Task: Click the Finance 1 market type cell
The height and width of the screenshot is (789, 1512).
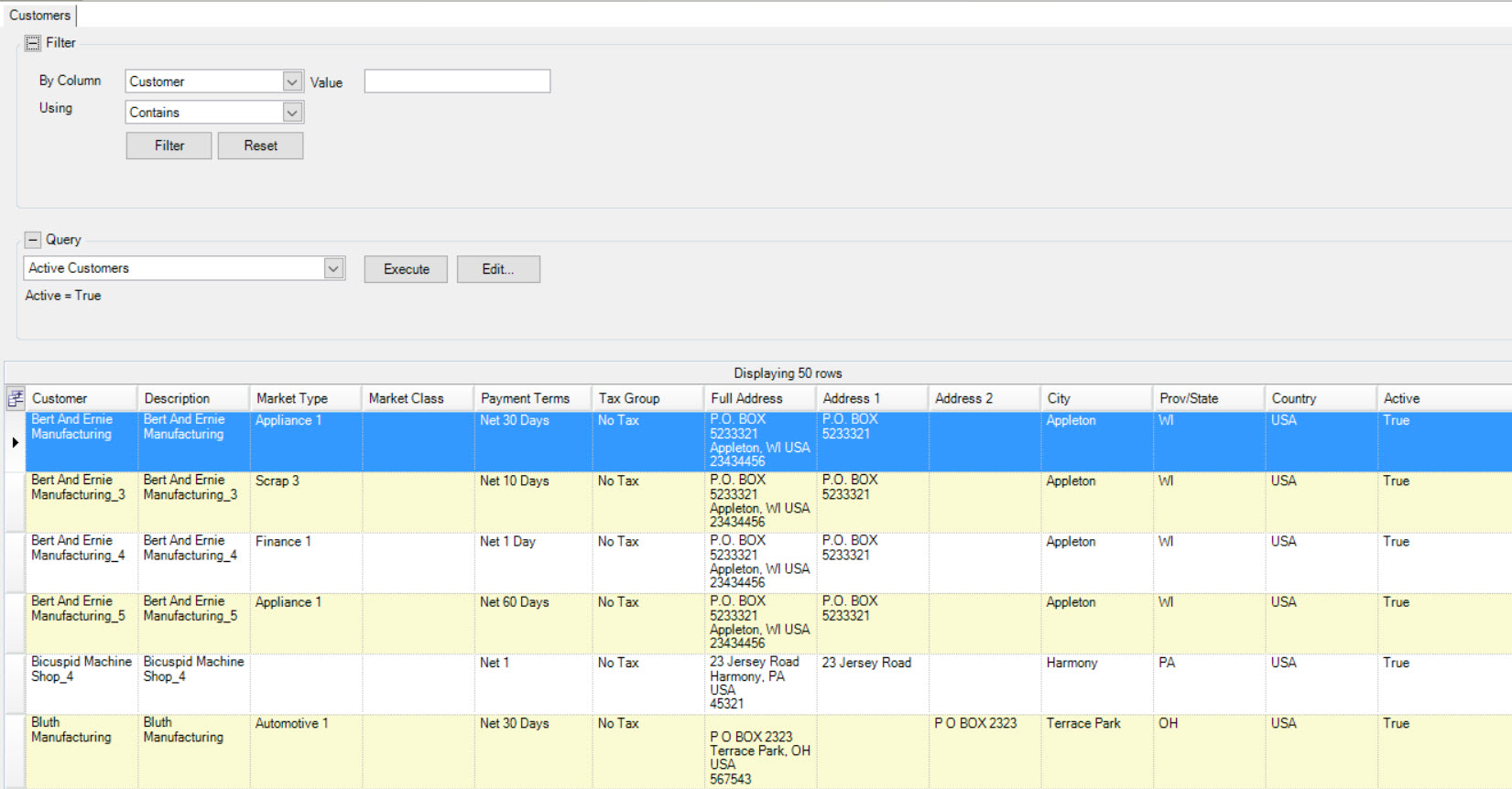Action: pos(306,563)
